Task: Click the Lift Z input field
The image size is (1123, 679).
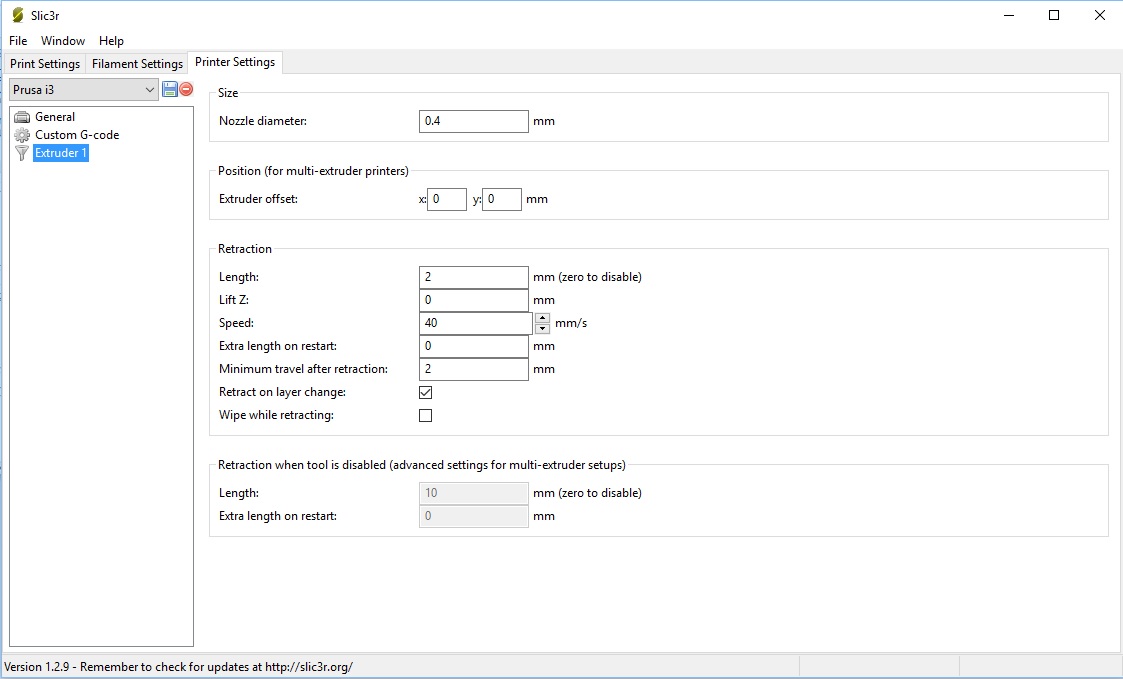Action: (473, 300)
